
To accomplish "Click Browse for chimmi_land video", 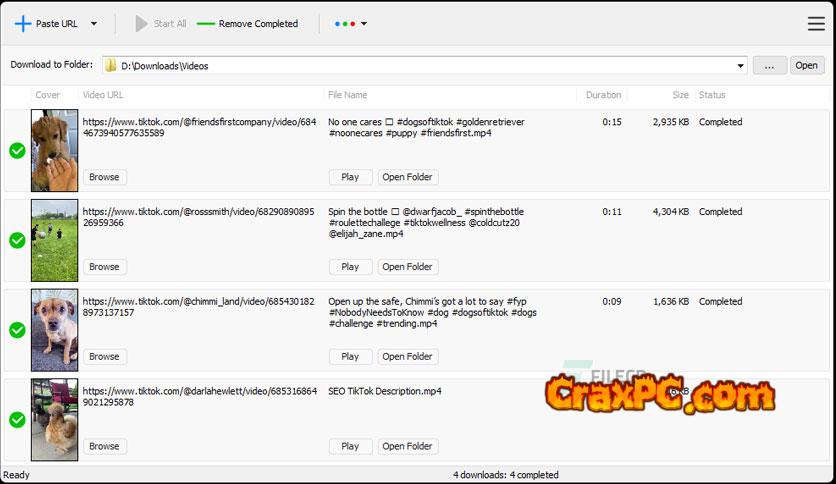I will point(104,356).
